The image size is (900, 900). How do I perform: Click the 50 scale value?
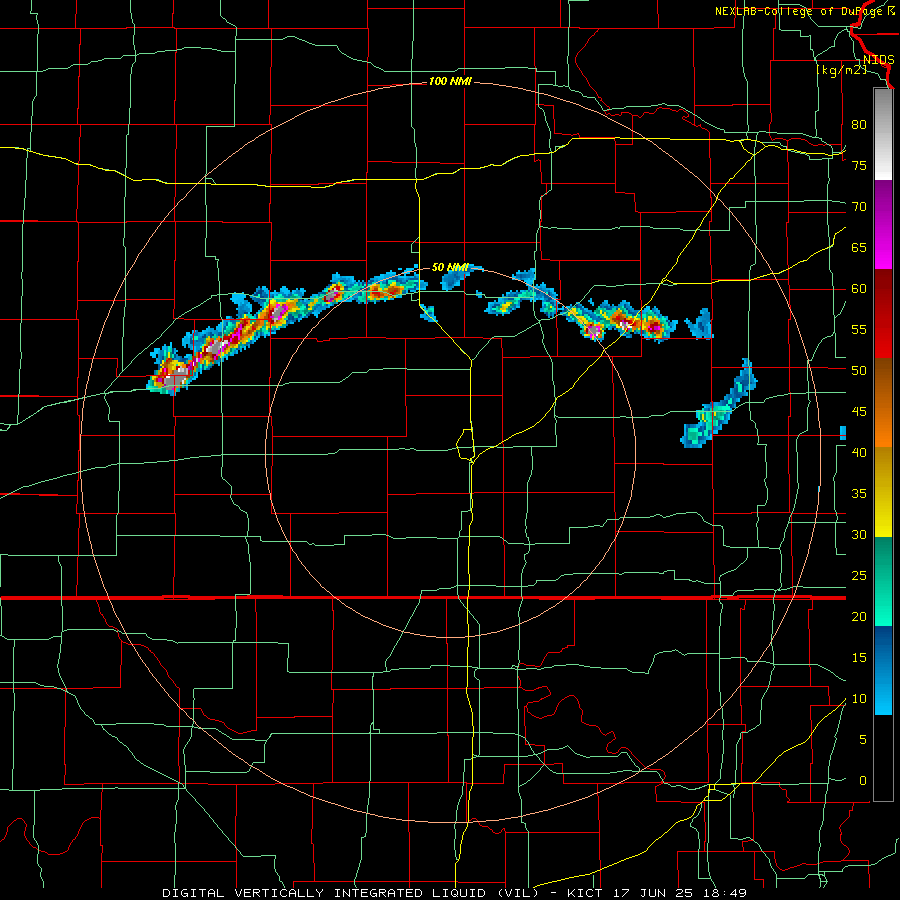[859, 370]
